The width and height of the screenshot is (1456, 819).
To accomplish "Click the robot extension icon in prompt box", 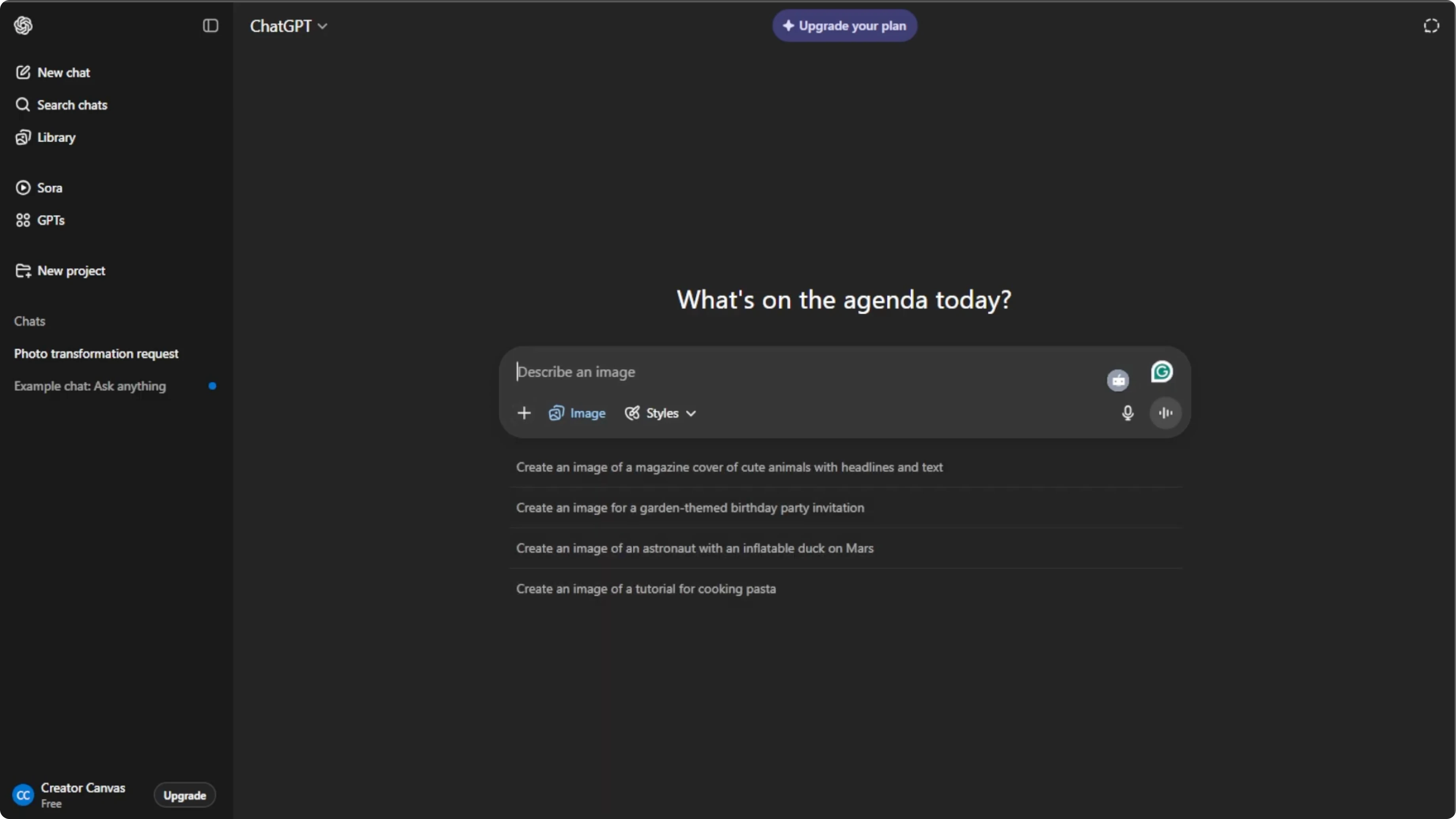I will point(1118,380).
